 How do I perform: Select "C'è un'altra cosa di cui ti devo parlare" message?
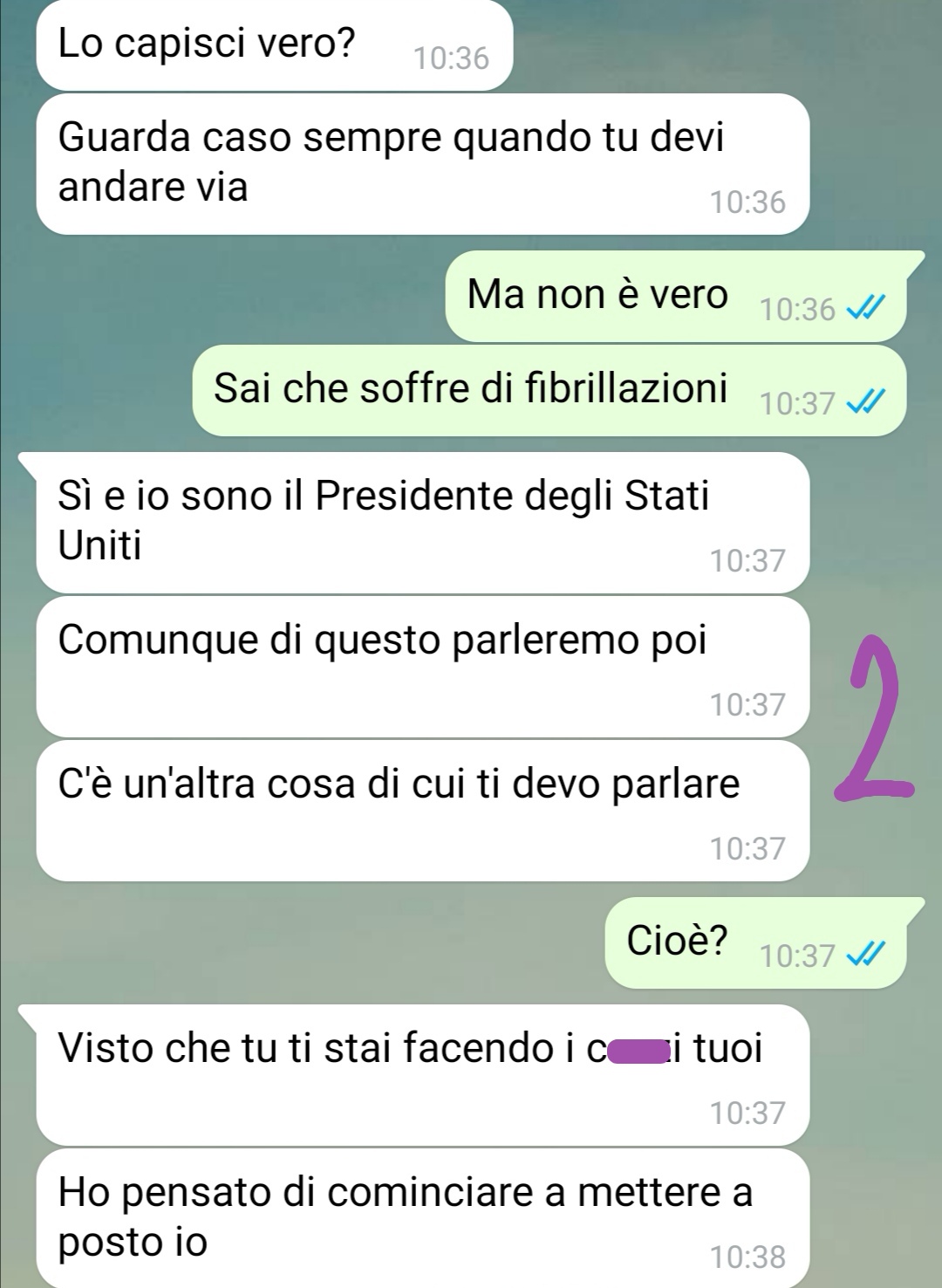point(423,811)
